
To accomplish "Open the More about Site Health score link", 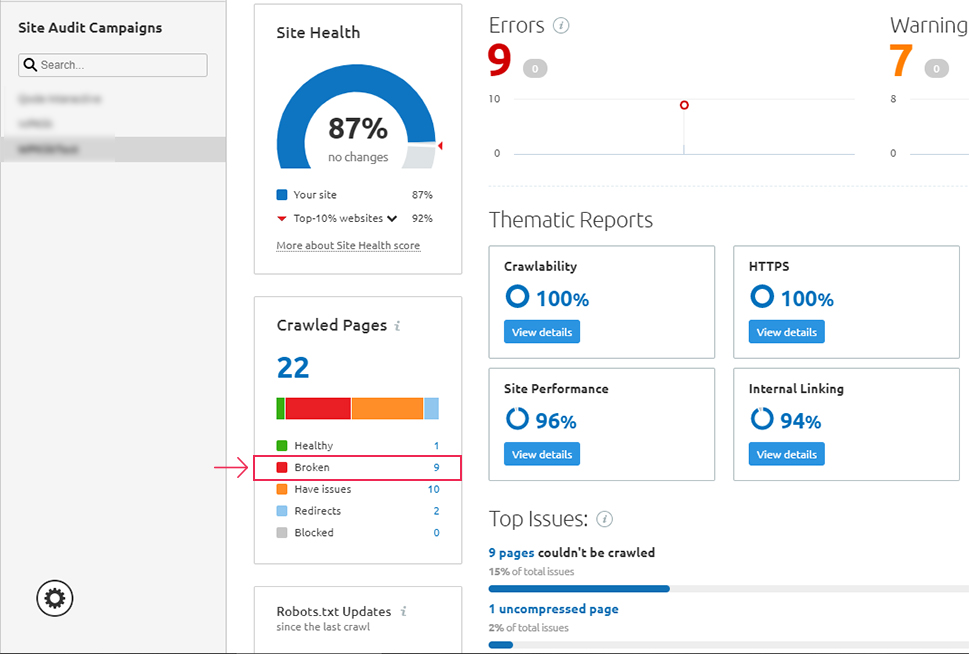I will 347,245.
